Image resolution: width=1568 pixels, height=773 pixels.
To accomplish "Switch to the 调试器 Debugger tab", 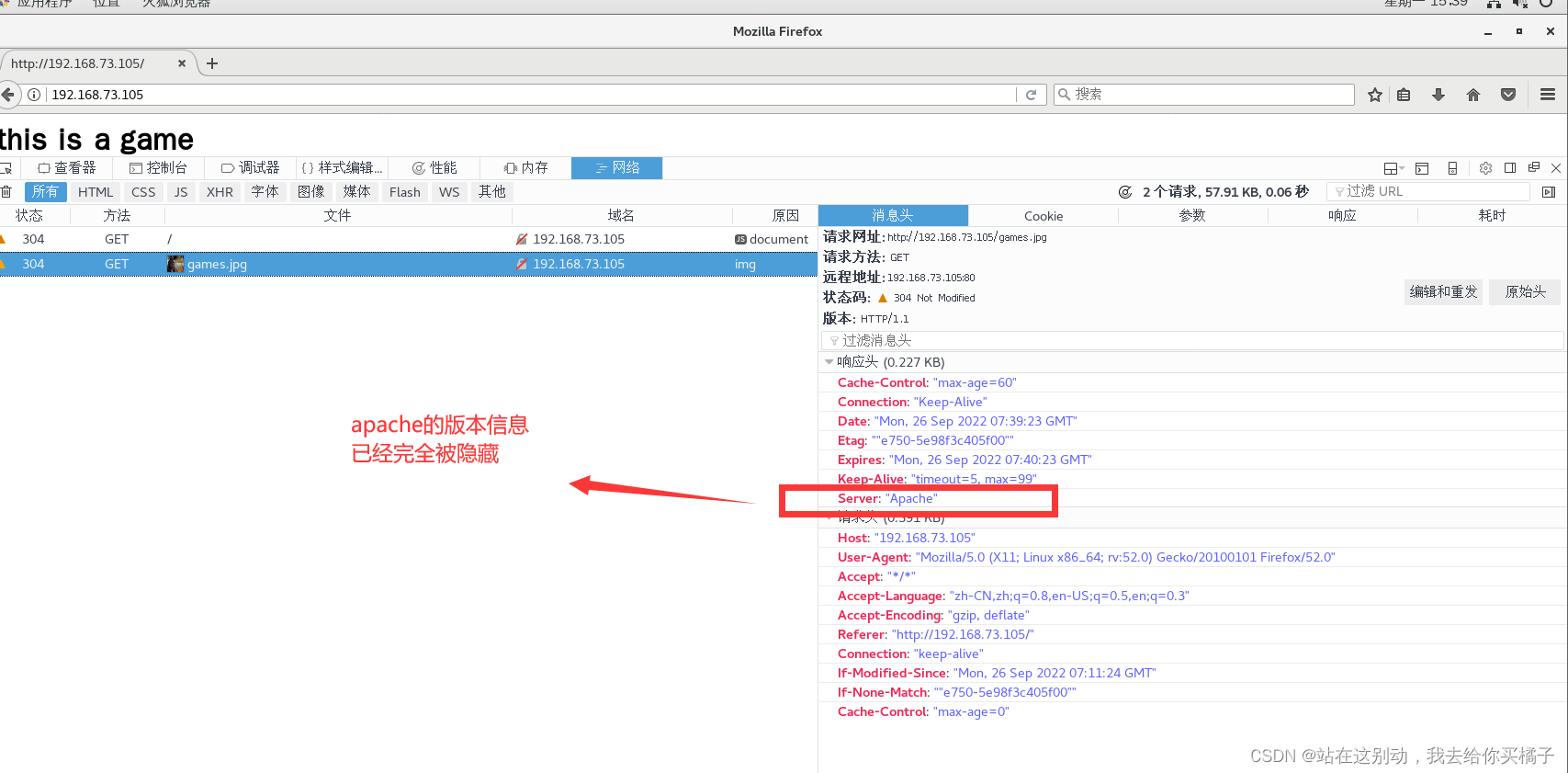I will [x=250, y=168].
